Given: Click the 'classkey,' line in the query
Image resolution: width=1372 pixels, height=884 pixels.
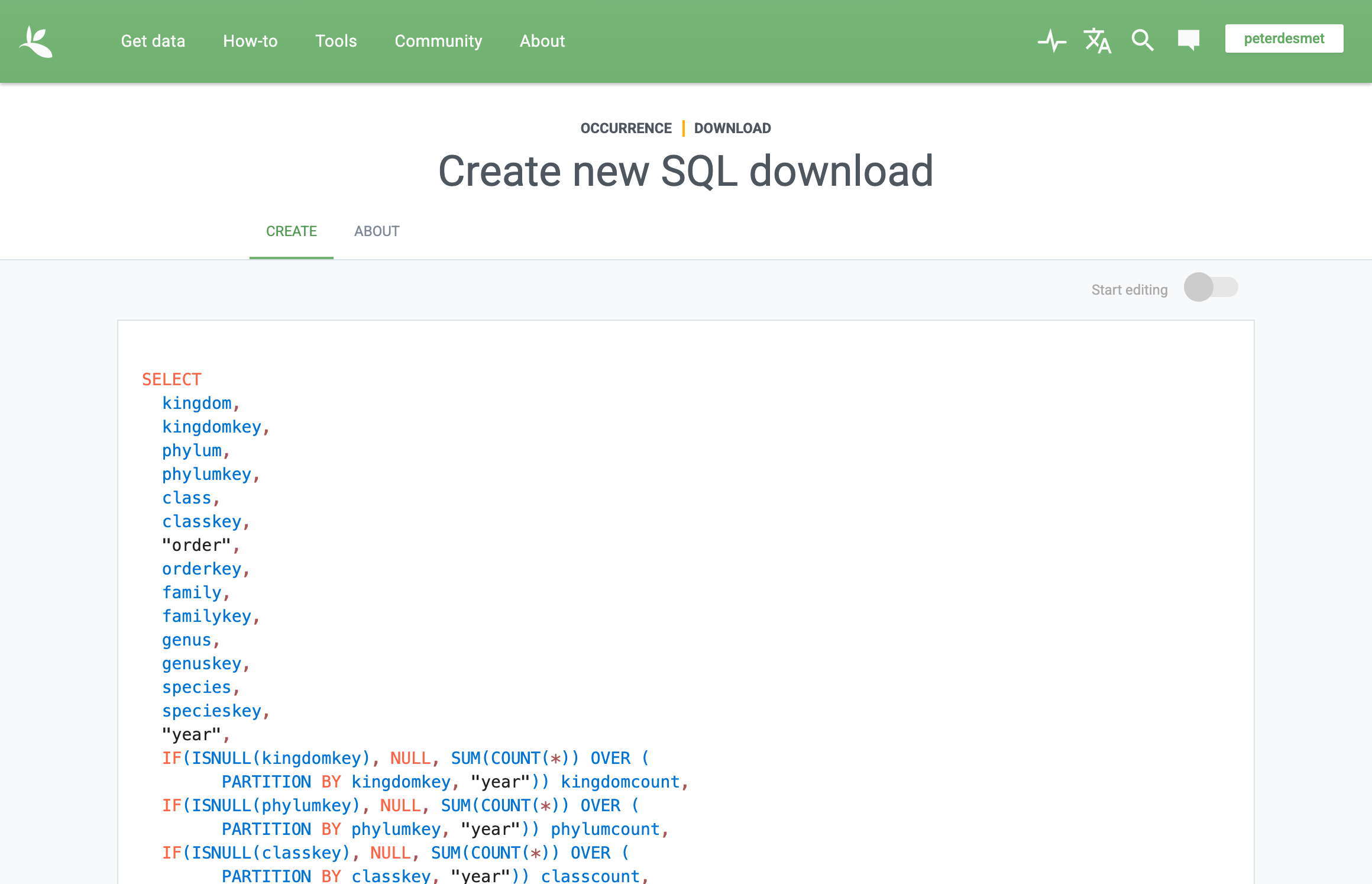Looking at the screenshot, I should [x=206, y=522].
